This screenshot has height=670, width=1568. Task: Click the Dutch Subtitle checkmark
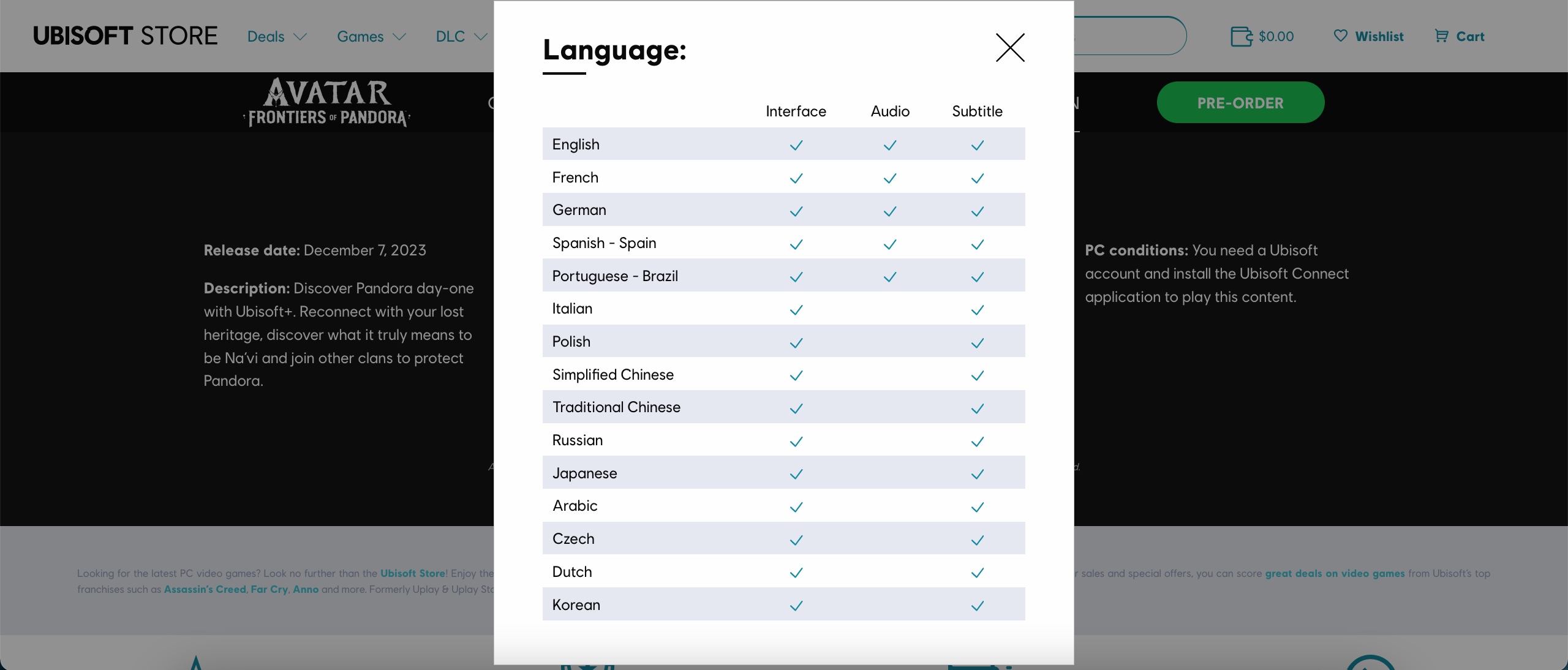click(x=978, y=573)
